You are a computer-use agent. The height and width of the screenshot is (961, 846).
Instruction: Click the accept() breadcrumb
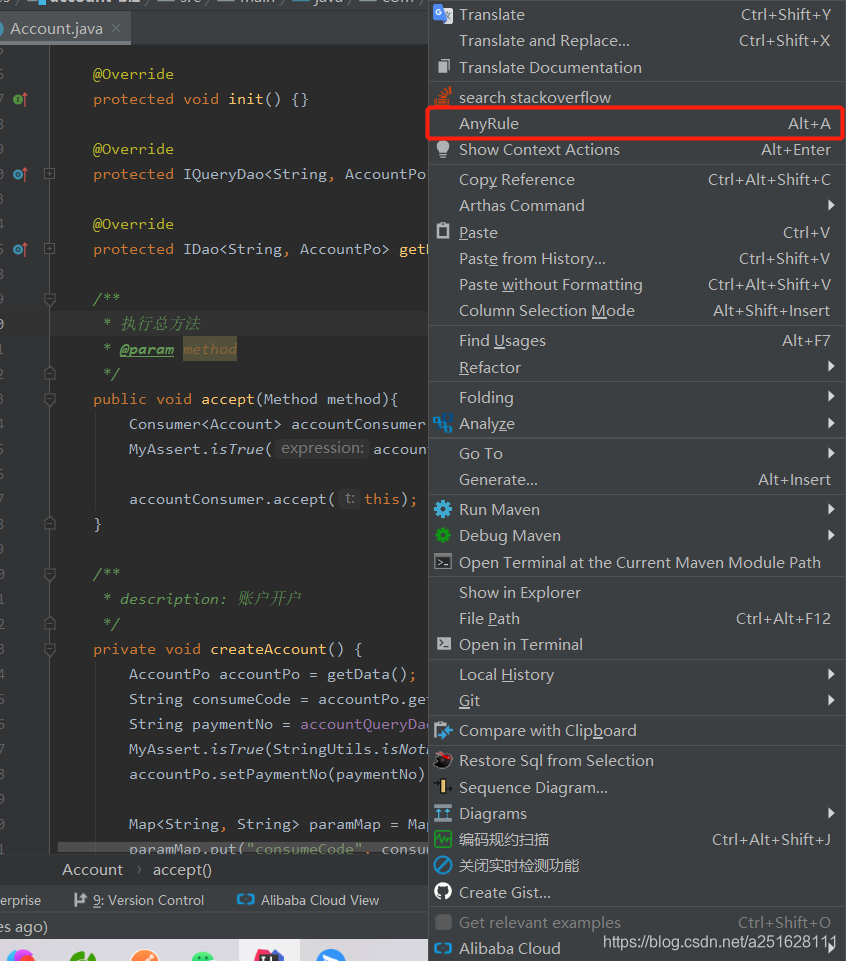coord(182,870)
